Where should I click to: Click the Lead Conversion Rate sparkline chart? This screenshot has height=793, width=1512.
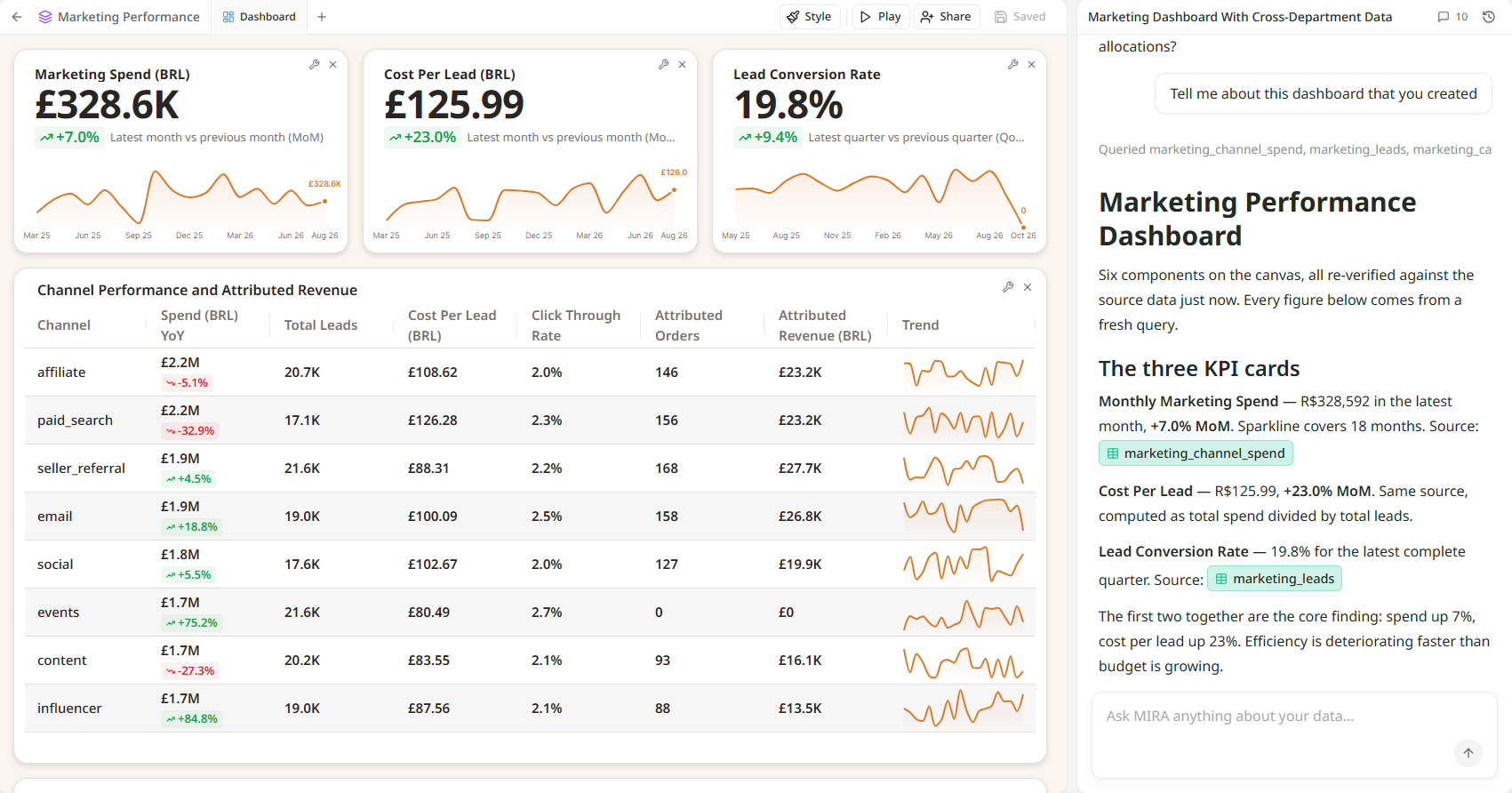[x=880, y=197]
